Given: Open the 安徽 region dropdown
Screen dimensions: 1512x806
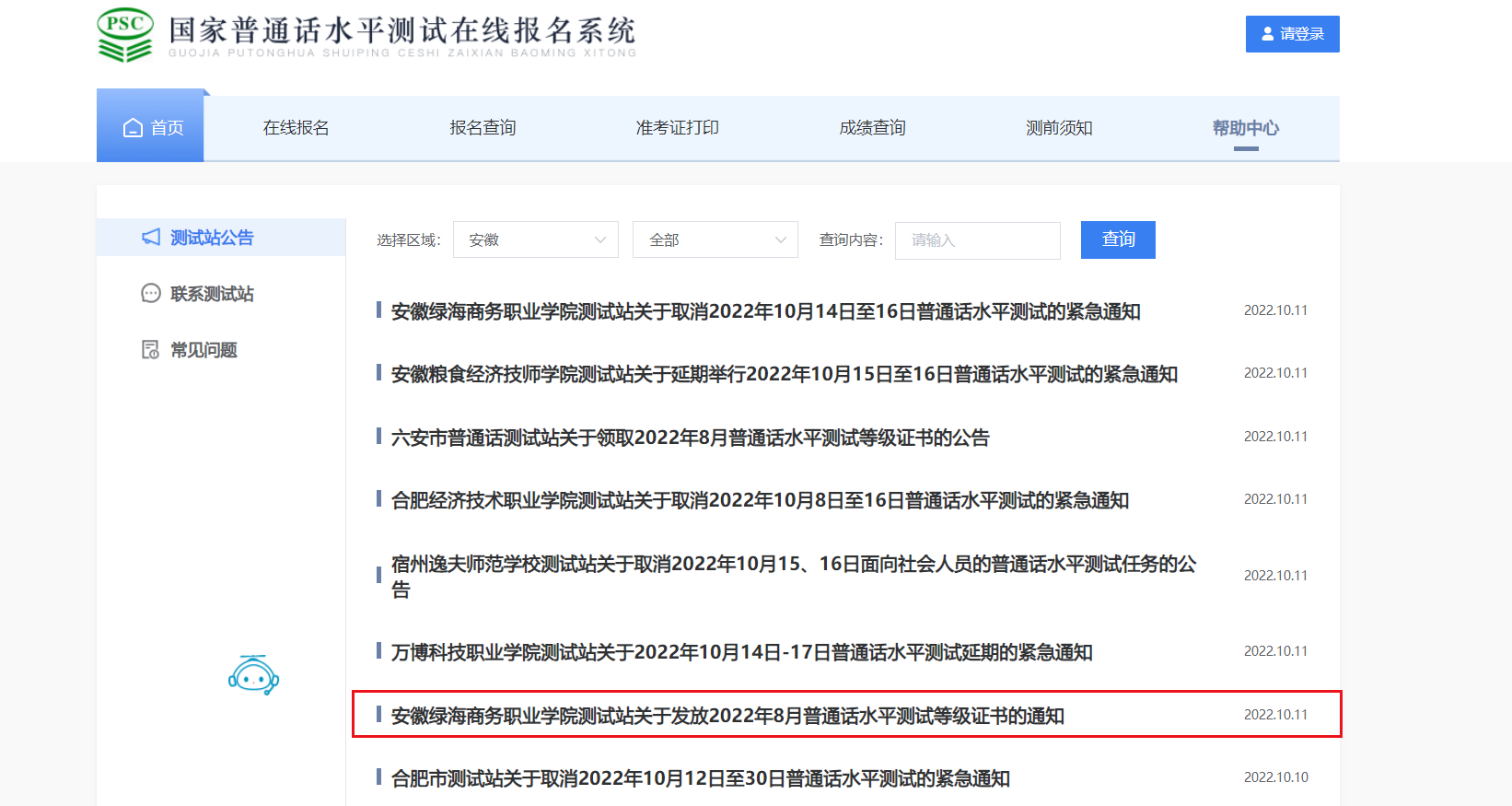Looking at the screenshot, I should point(536,240).
